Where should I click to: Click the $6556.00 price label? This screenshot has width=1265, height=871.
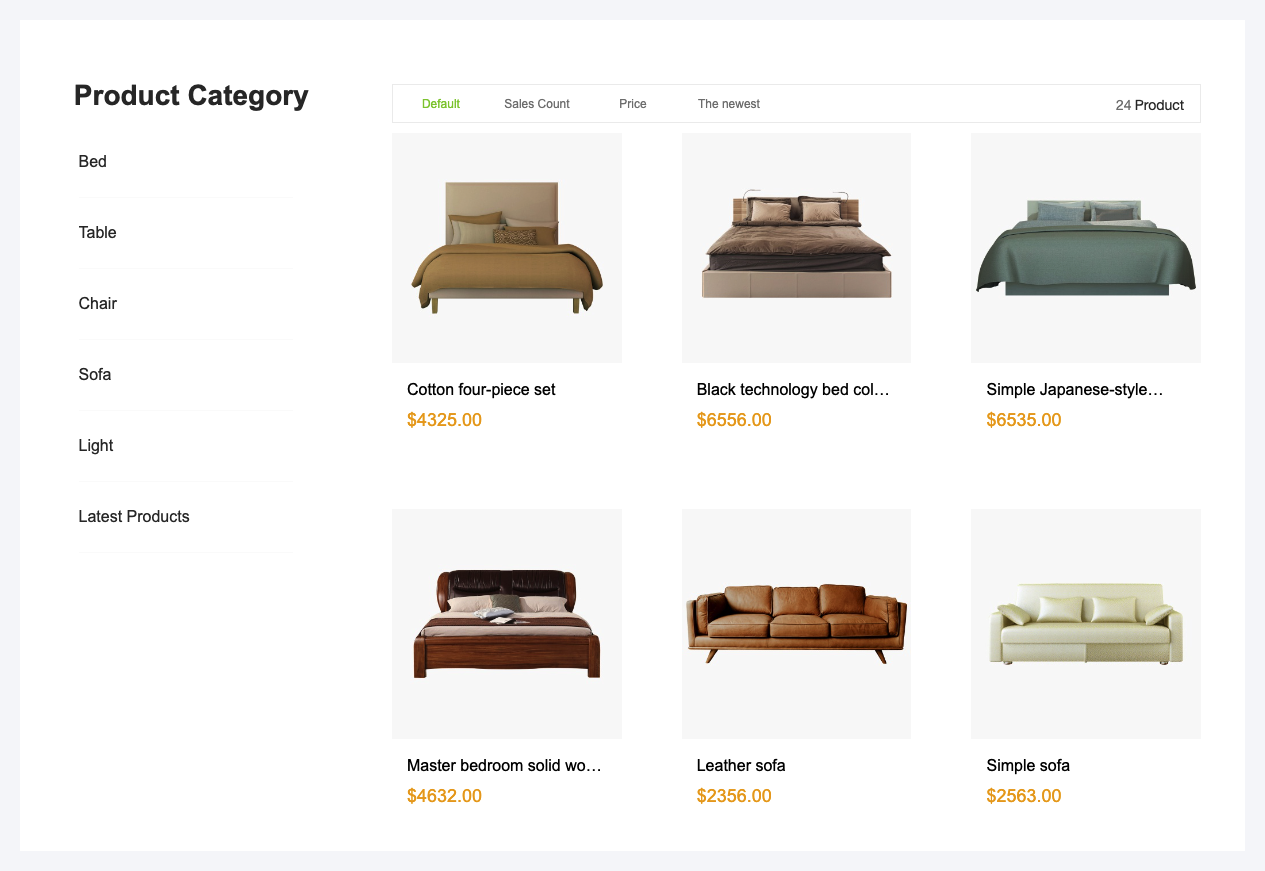click(x=734, y=420)
